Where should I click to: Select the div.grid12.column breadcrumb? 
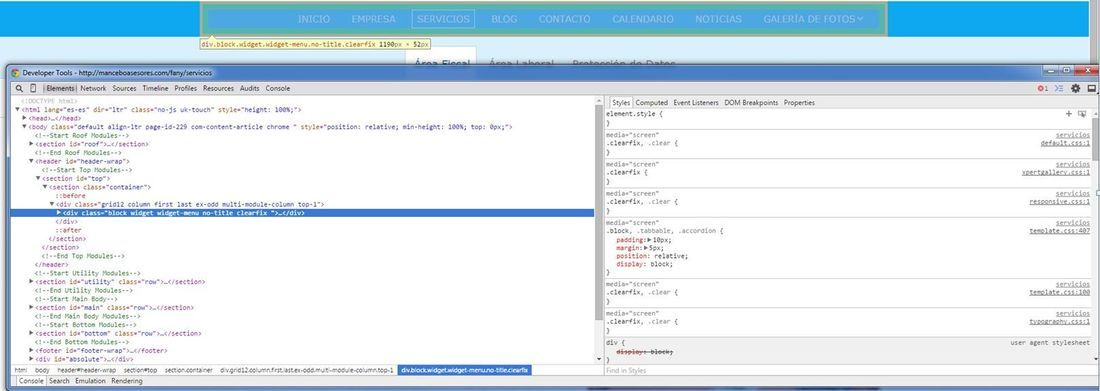(x=307, y=369)
